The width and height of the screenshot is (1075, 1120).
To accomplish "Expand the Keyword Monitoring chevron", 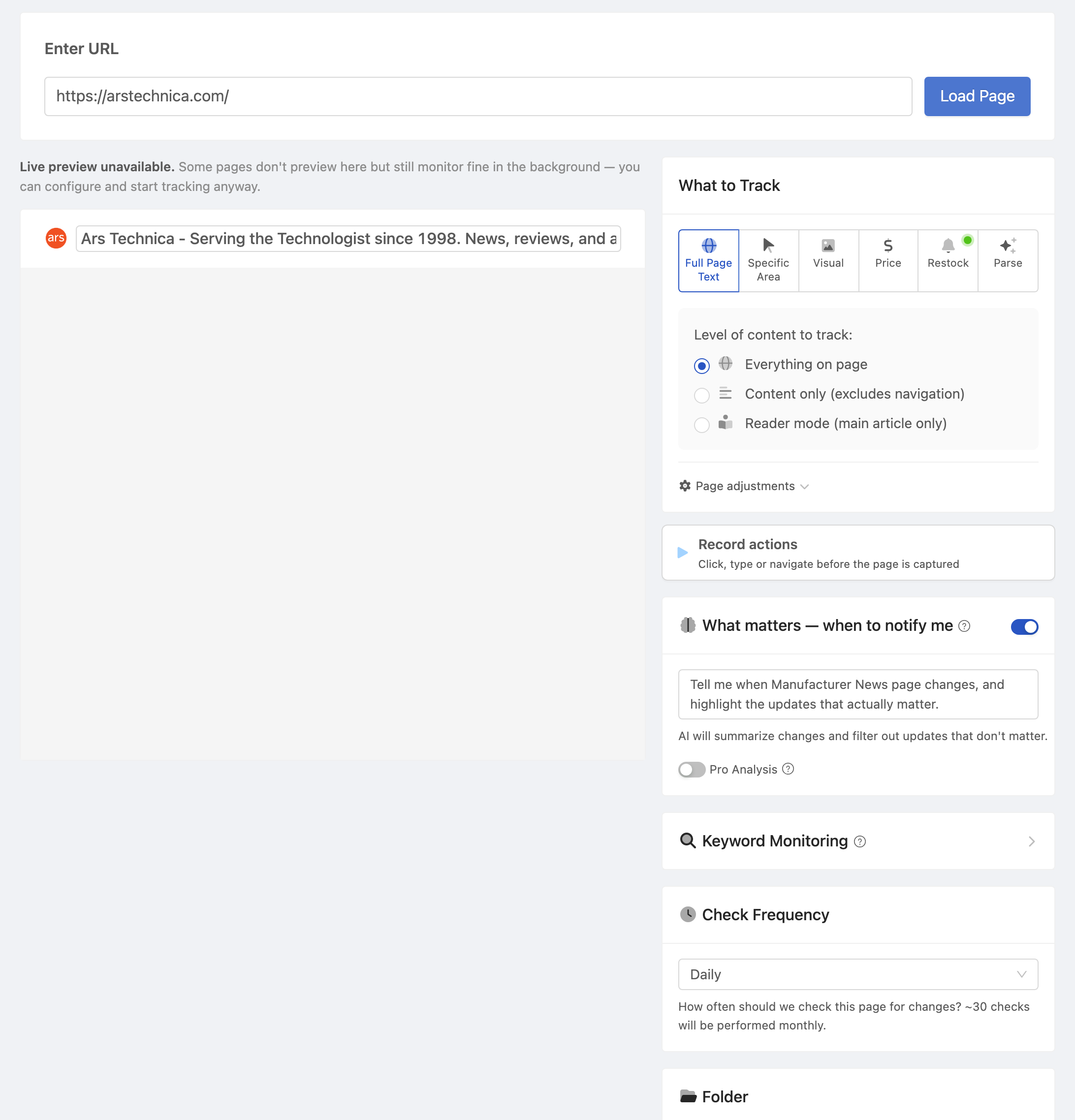I will (x=1032, y=841).
